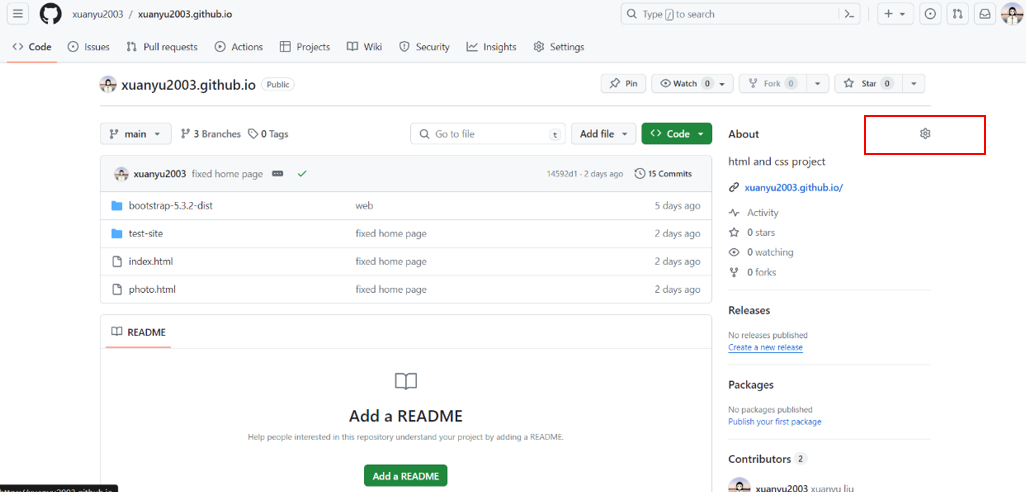Open the hamburger navigation menu
This screenshot has width=1026, height=492.
point(18,14)
